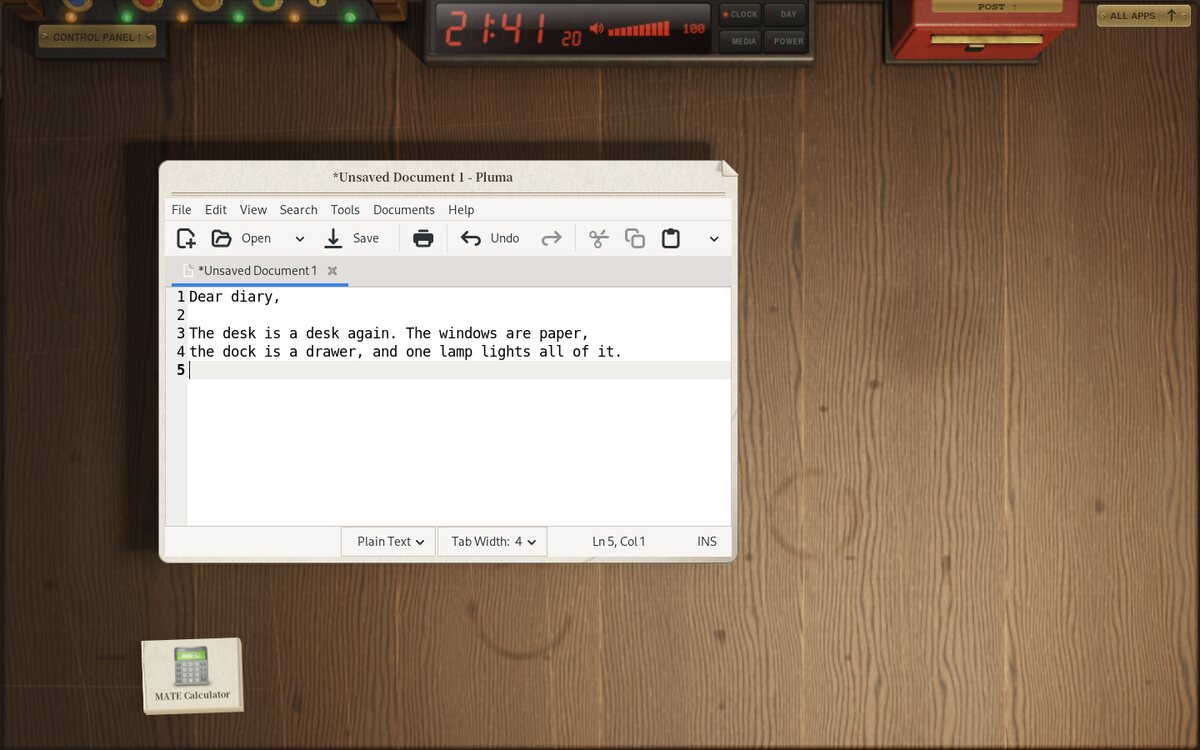Switch display to Clock mode
Viewport: 1200px width, 750px height.
pos(741,14)
